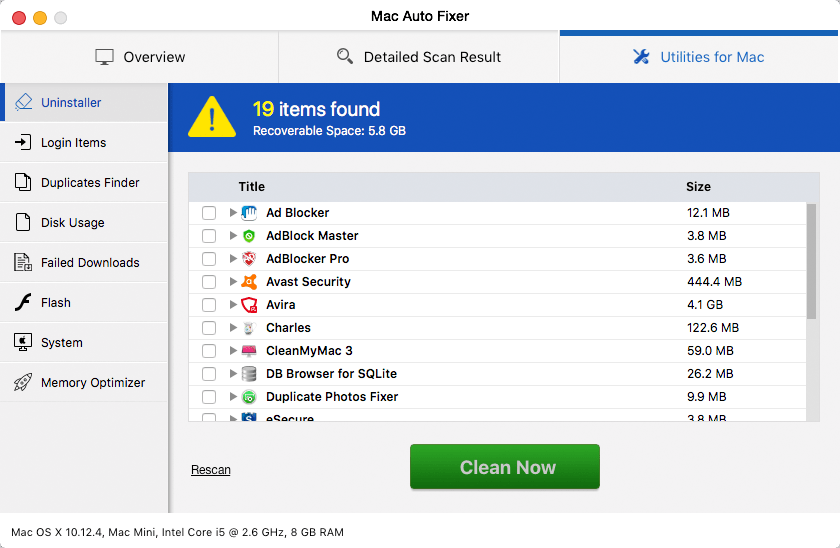Open the System section
This screenshot has width=840, height=548.
(84, 342)
